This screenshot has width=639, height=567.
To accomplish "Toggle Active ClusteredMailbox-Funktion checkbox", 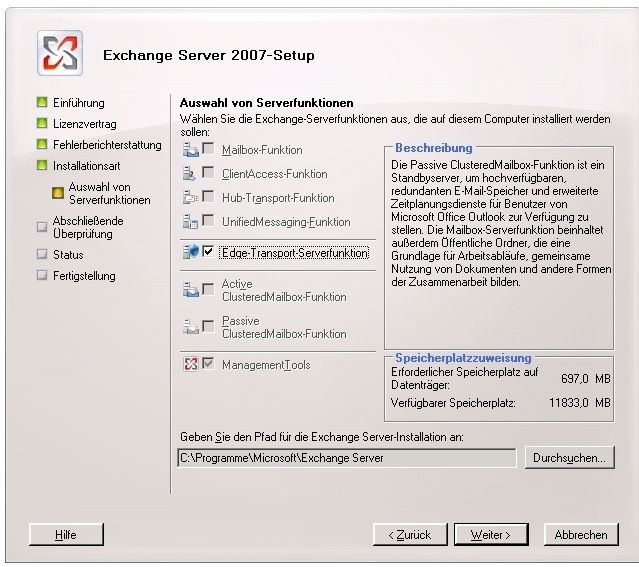I will 208,289.
